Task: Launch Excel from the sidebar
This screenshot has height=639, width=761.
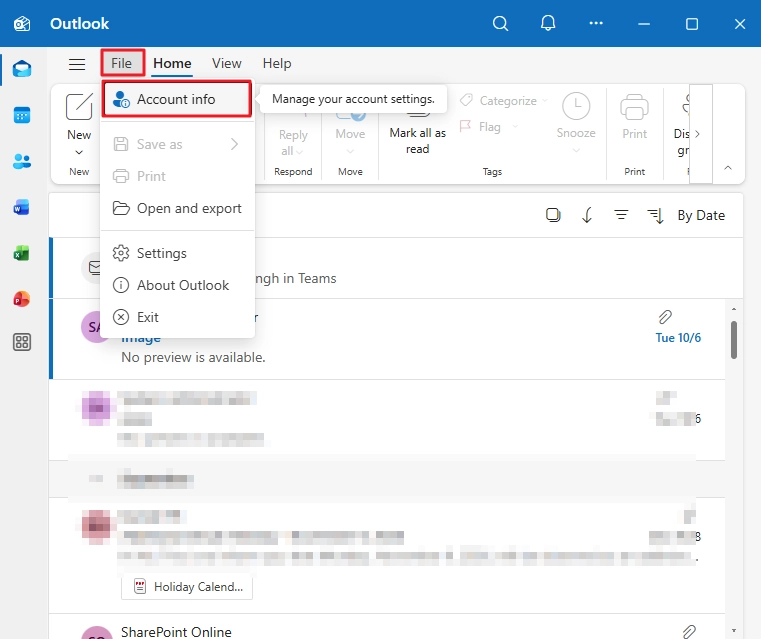Action: (22, 253)
